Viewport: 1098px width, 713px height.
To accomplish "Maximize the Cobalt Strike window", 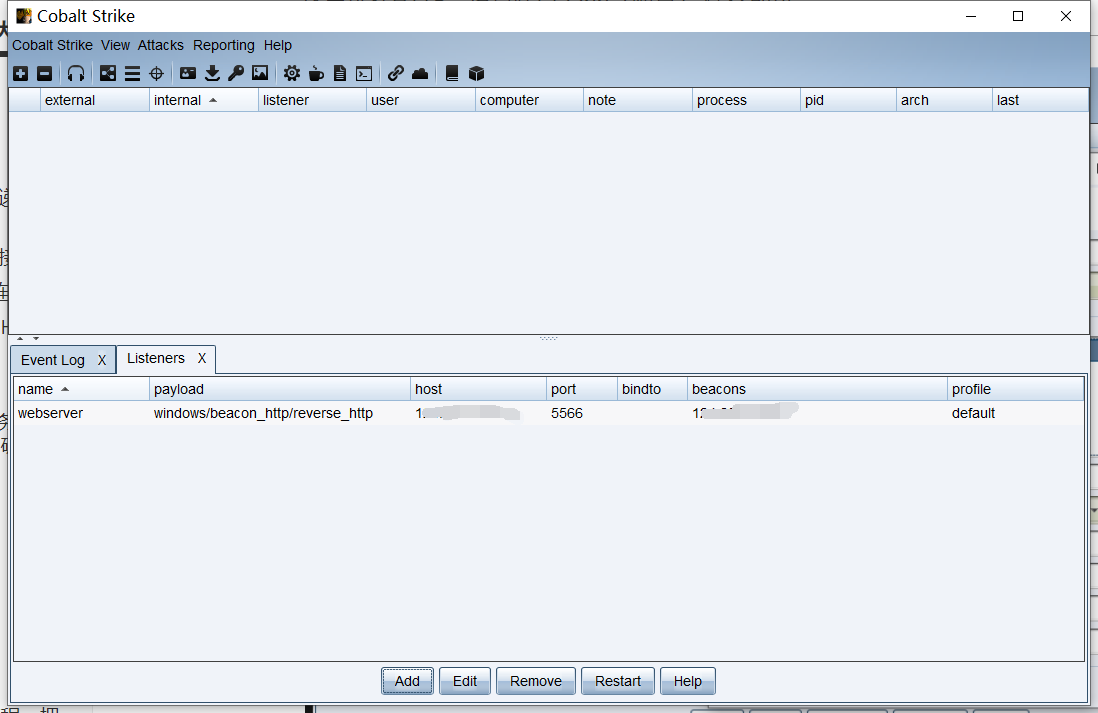I will [x=1018, y=16].
